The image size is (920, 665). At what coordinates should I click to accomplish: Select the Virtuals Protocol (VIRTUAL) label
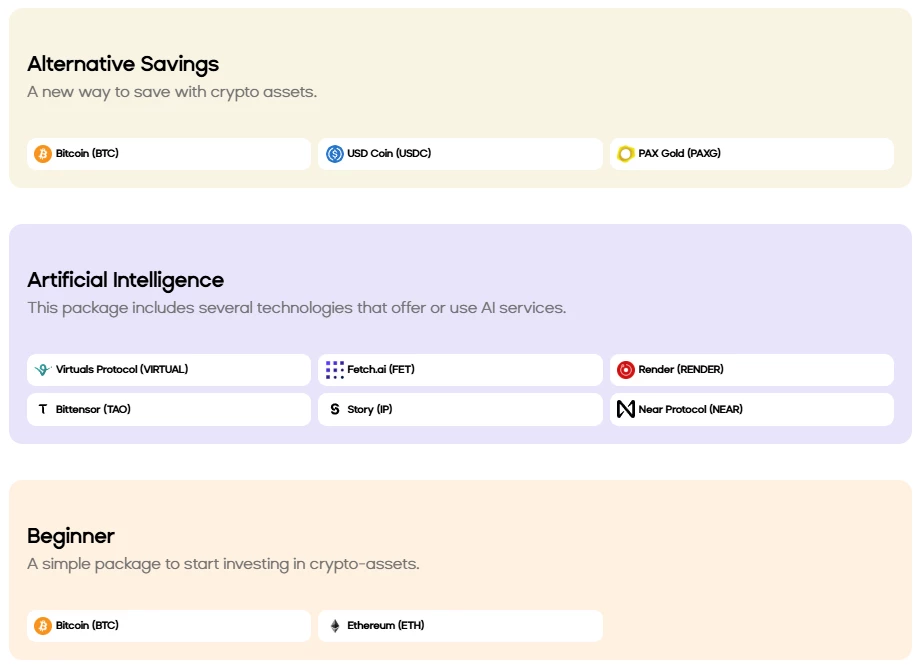(x=122, y=369)
